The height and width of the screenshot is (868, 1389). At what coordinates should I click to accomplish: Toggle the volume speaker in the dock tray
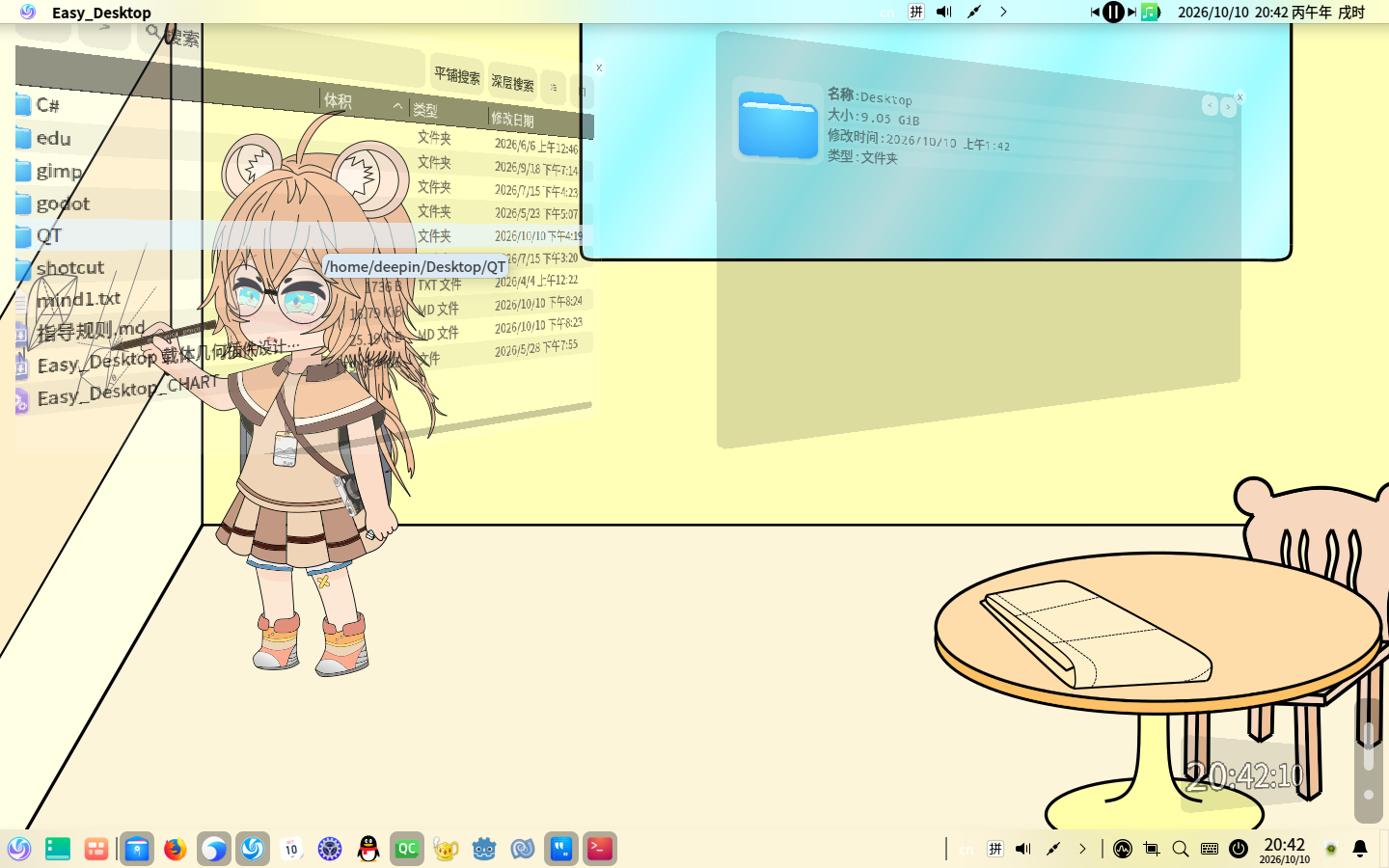coord(1023,849)
